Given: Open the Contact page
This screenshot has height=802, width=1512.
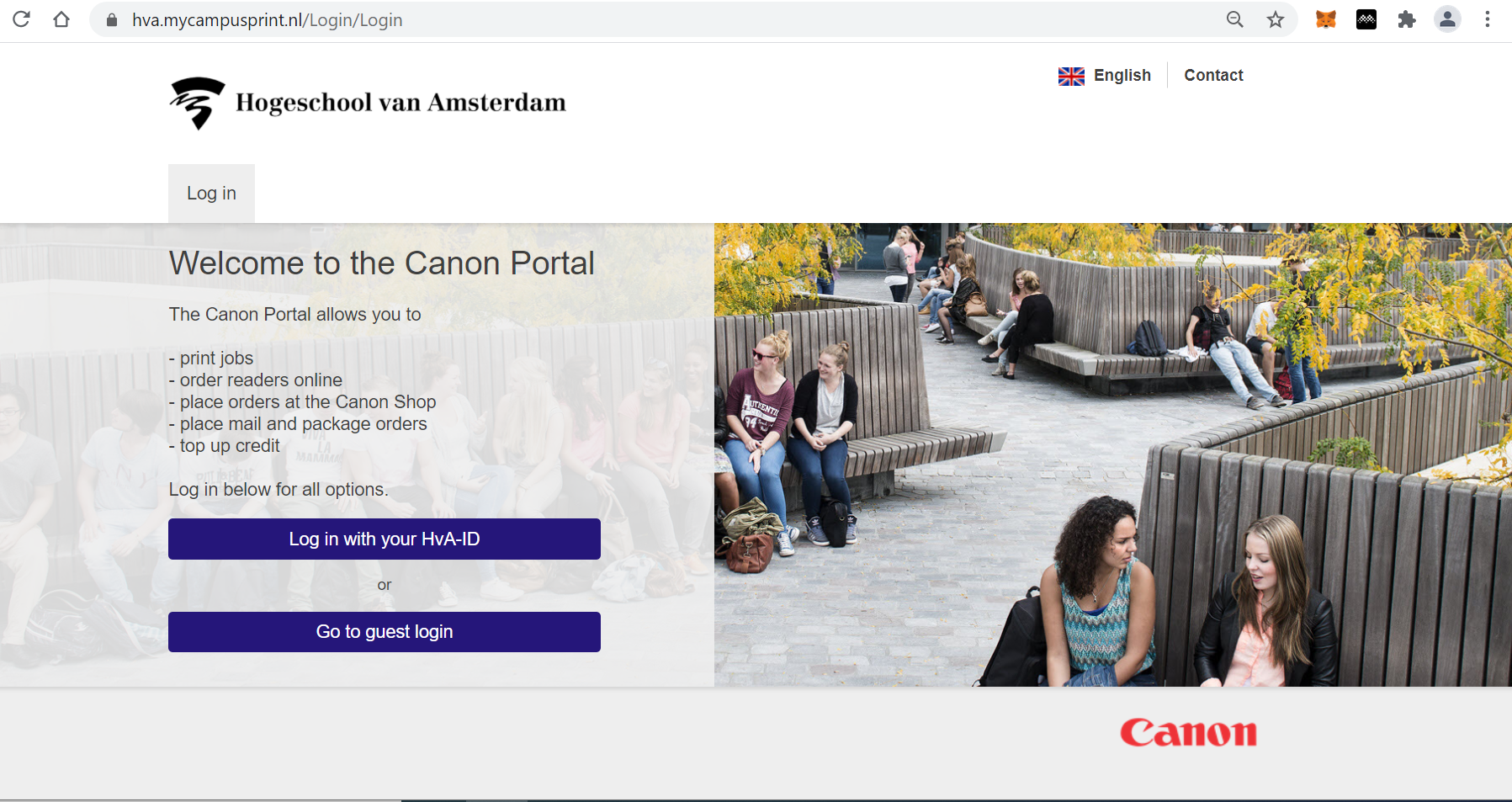Looking at the screenshot, I should [x=1213, y=75].
